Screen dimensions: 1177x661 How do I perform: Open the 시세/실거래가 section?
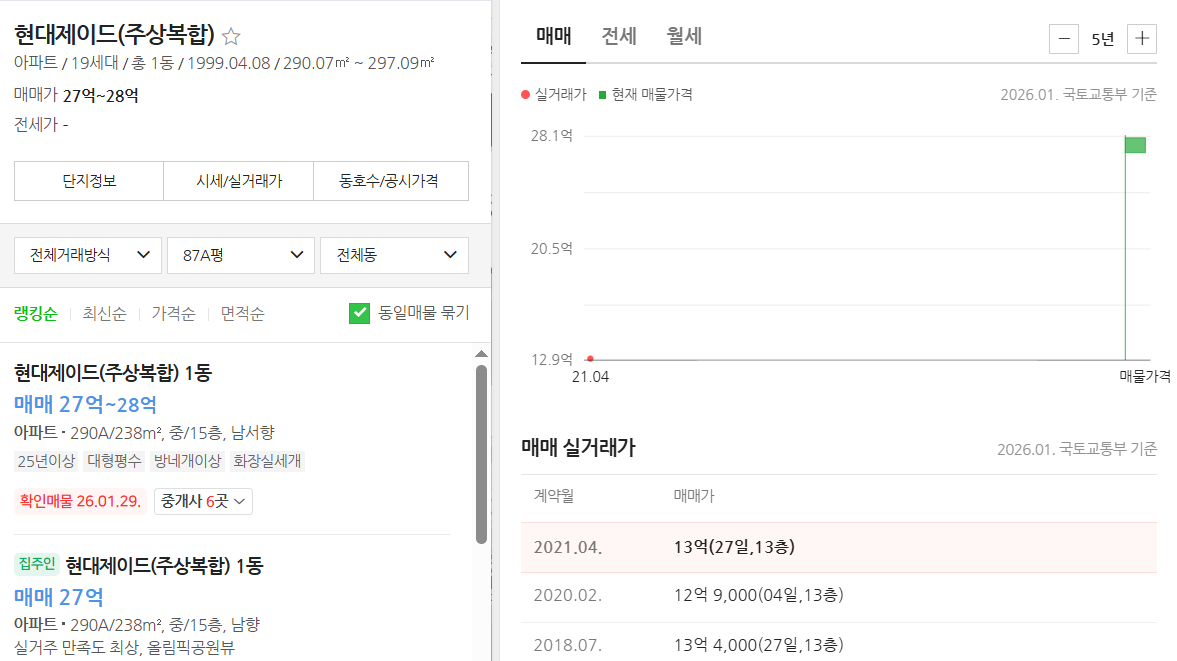(x=239, y=181)
